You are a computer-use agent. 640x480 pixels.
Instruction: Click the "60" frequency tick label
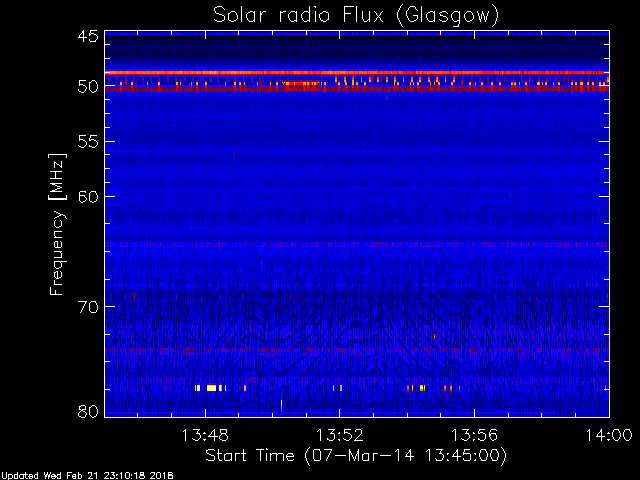pyautogui.click(x=88, y=197)
